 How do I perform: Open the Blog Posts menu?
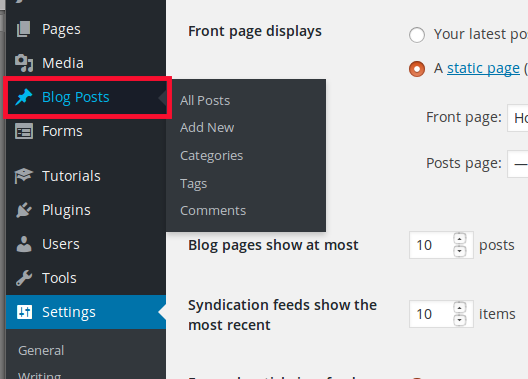[87, 97]
